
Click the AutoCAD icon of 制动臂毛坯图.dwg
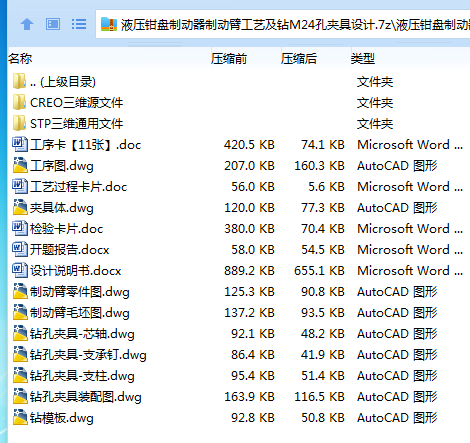[x=20, y=312]
